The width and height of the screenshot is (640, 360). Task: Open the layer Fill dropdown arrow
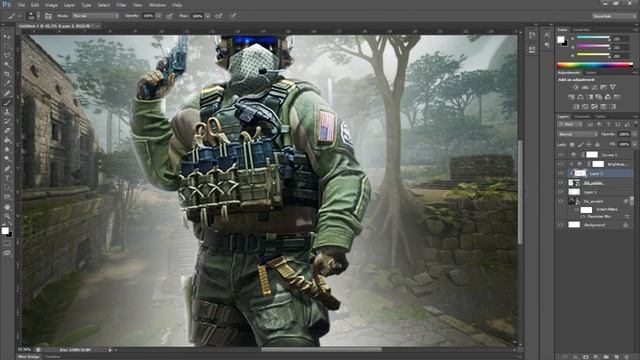pyautogui.click(x=634, y=144)
